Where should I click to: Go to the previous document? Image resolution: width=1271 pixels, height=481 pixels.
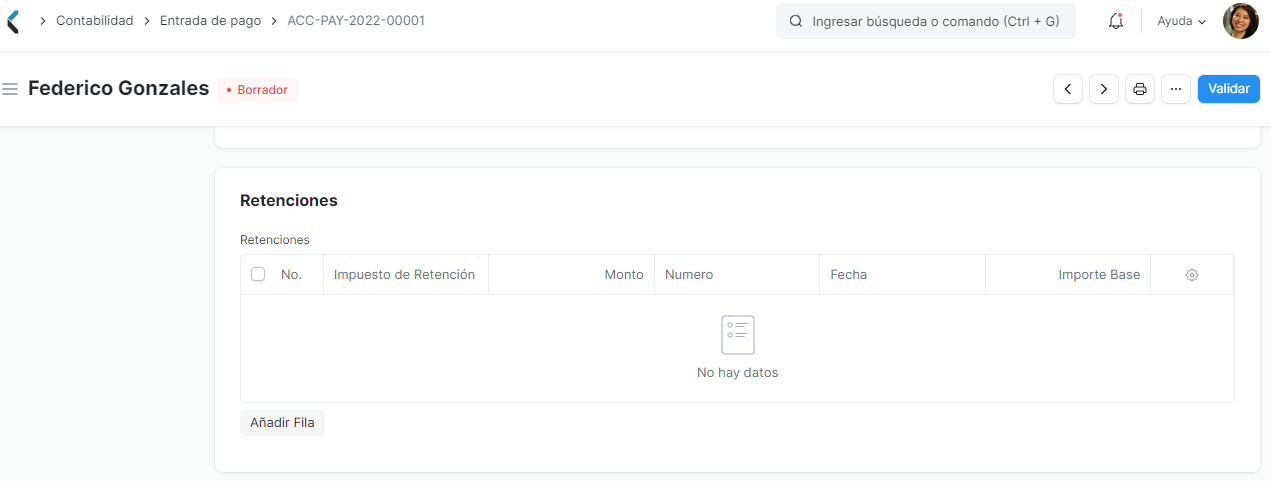[1068, 89]
